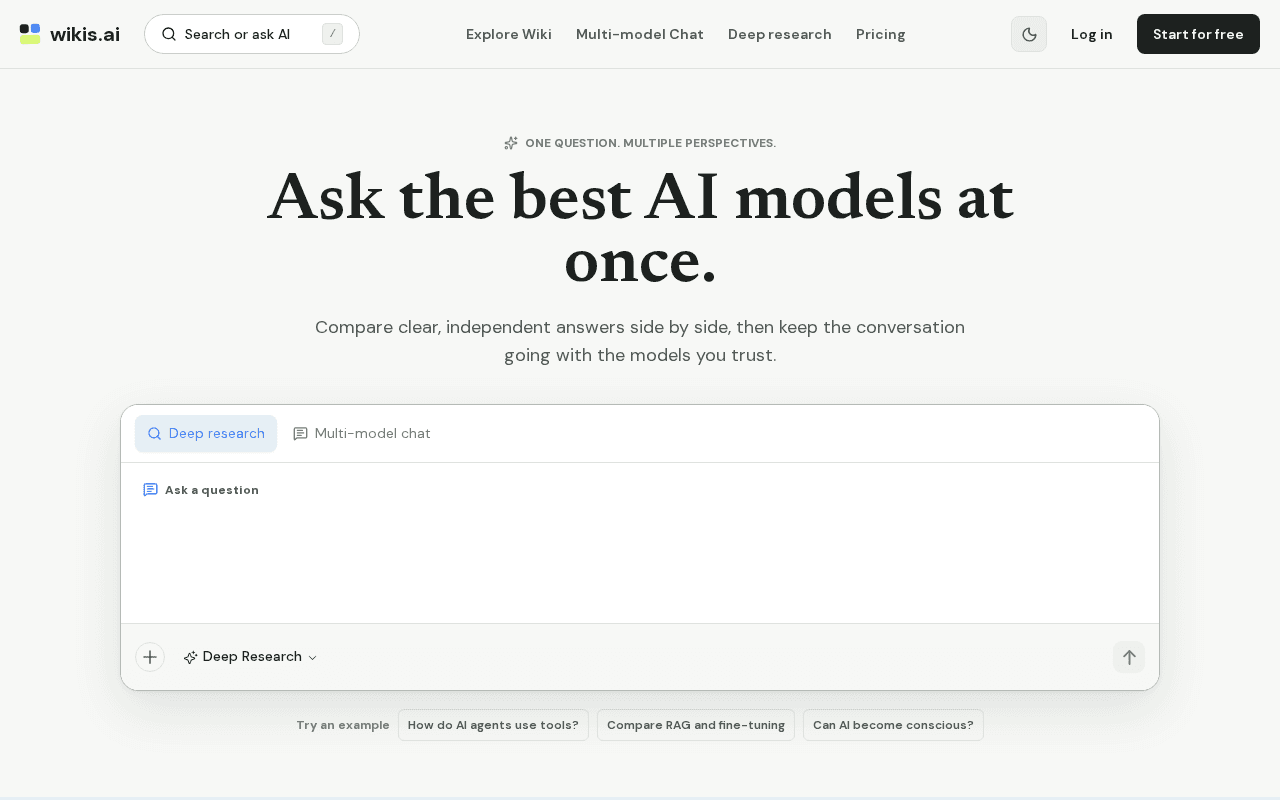Click the Start for free button
This screenshot has height=800, width=1280.
click(1198, 34)
